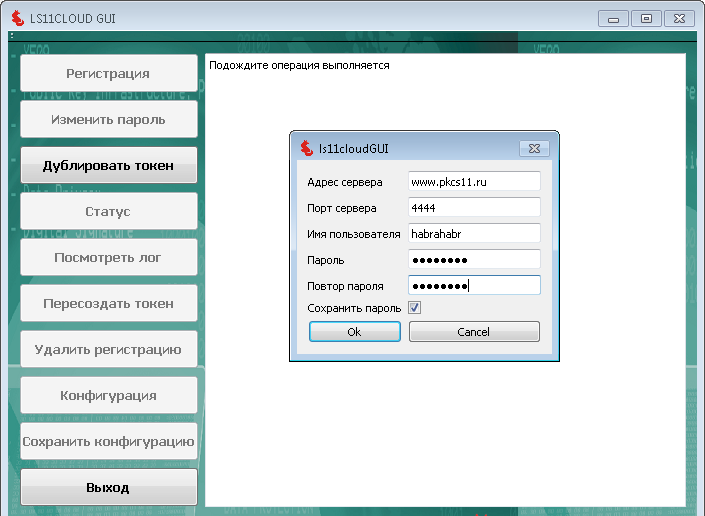Check the Статус button

(108, 211)
